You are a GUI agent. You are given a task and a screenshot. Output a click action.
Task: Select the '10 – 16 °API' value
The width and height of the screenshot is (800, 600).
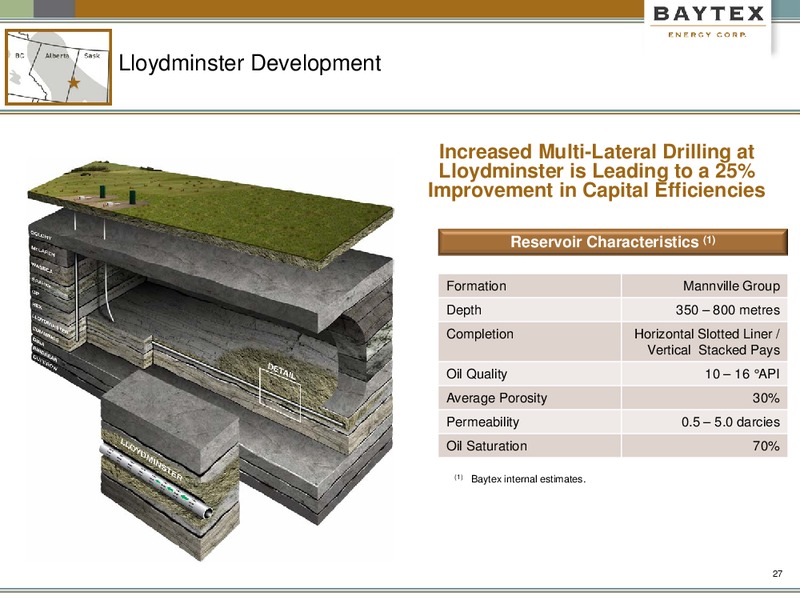(742, 374)
